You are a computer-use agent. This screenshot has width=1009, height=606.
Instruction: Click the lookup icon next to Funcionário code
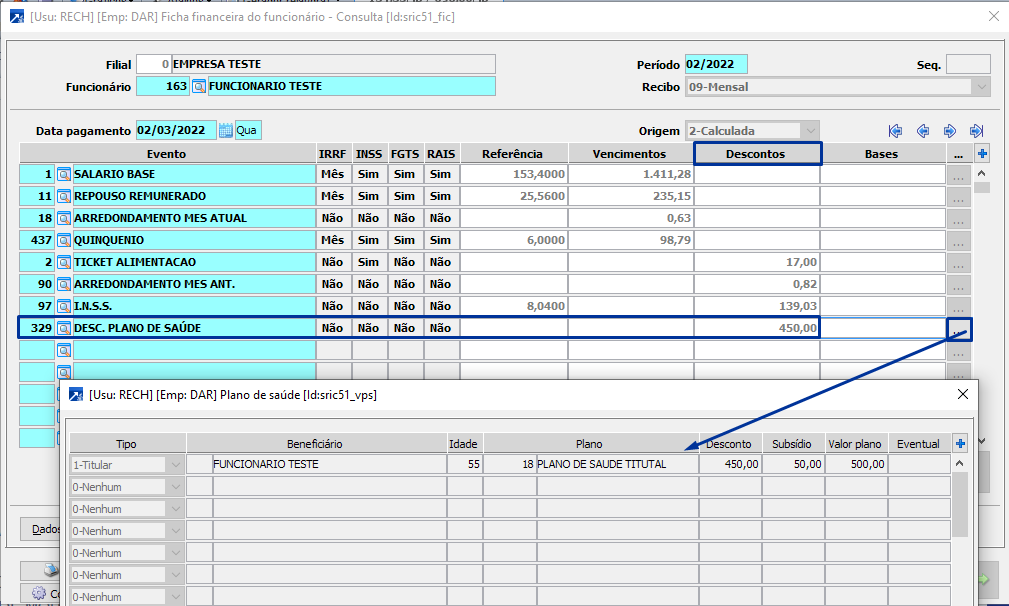198,87
